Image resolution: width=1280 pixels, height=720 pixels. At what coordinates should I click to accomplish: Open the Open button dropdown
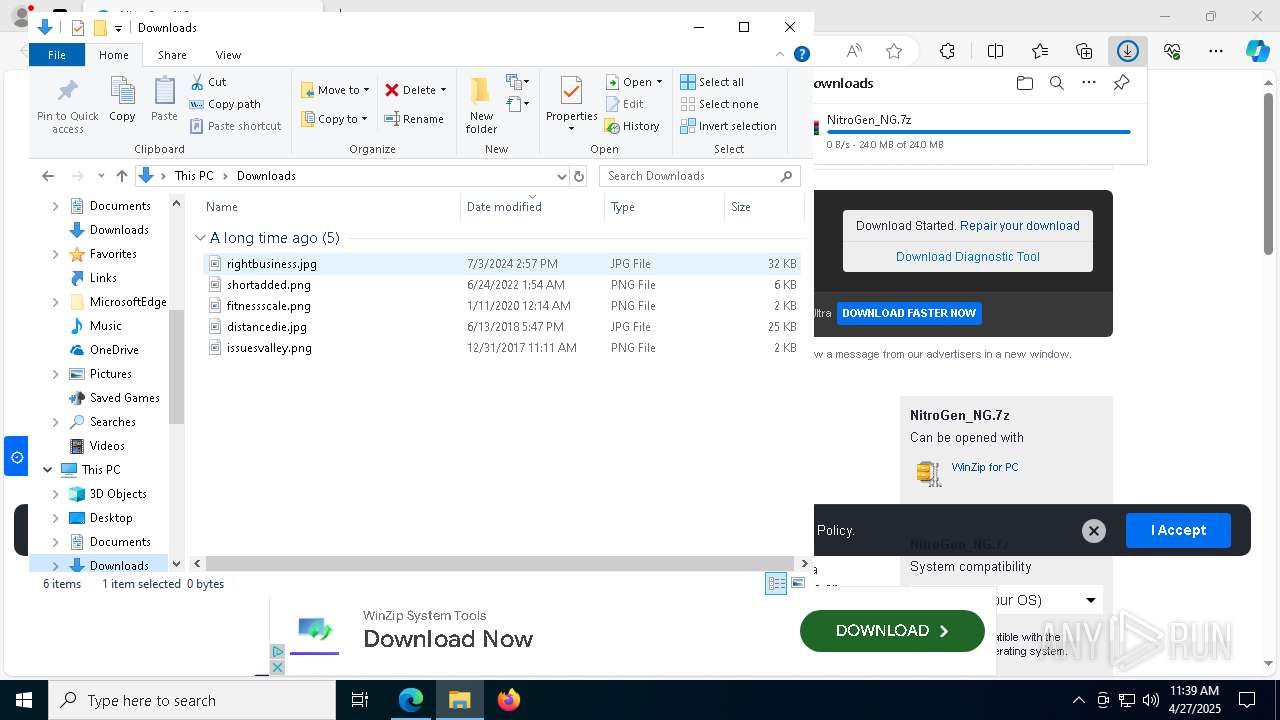[x=659, y=82]
